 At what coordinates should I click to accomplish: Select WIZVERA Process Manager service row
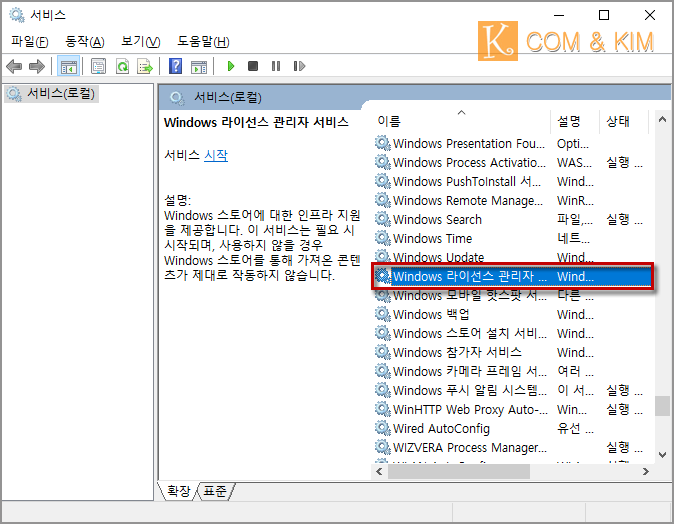(x=512, y=447)
